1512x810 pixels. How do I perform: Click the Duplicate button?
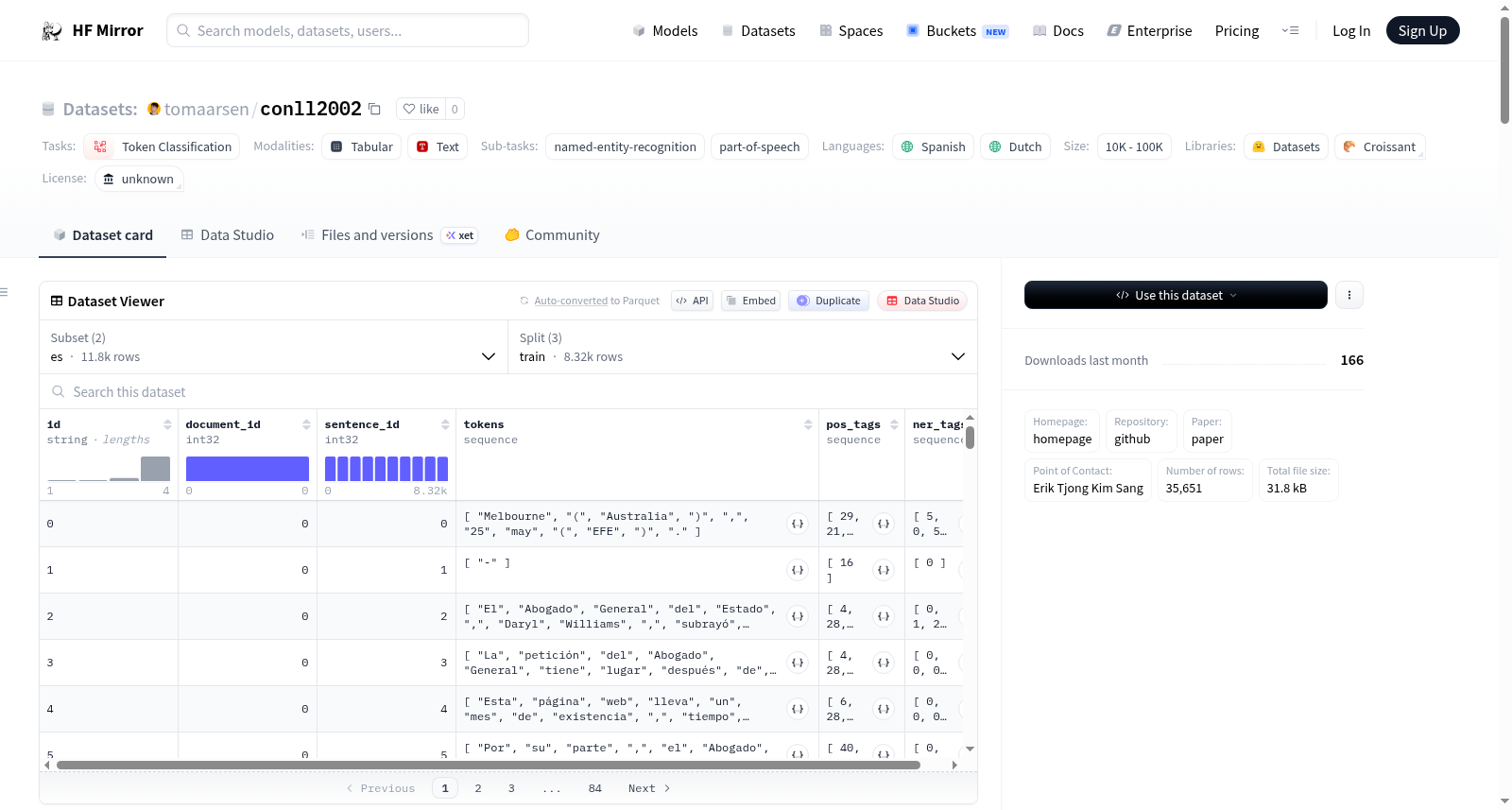pyautogui.click(x=829, y=301)
